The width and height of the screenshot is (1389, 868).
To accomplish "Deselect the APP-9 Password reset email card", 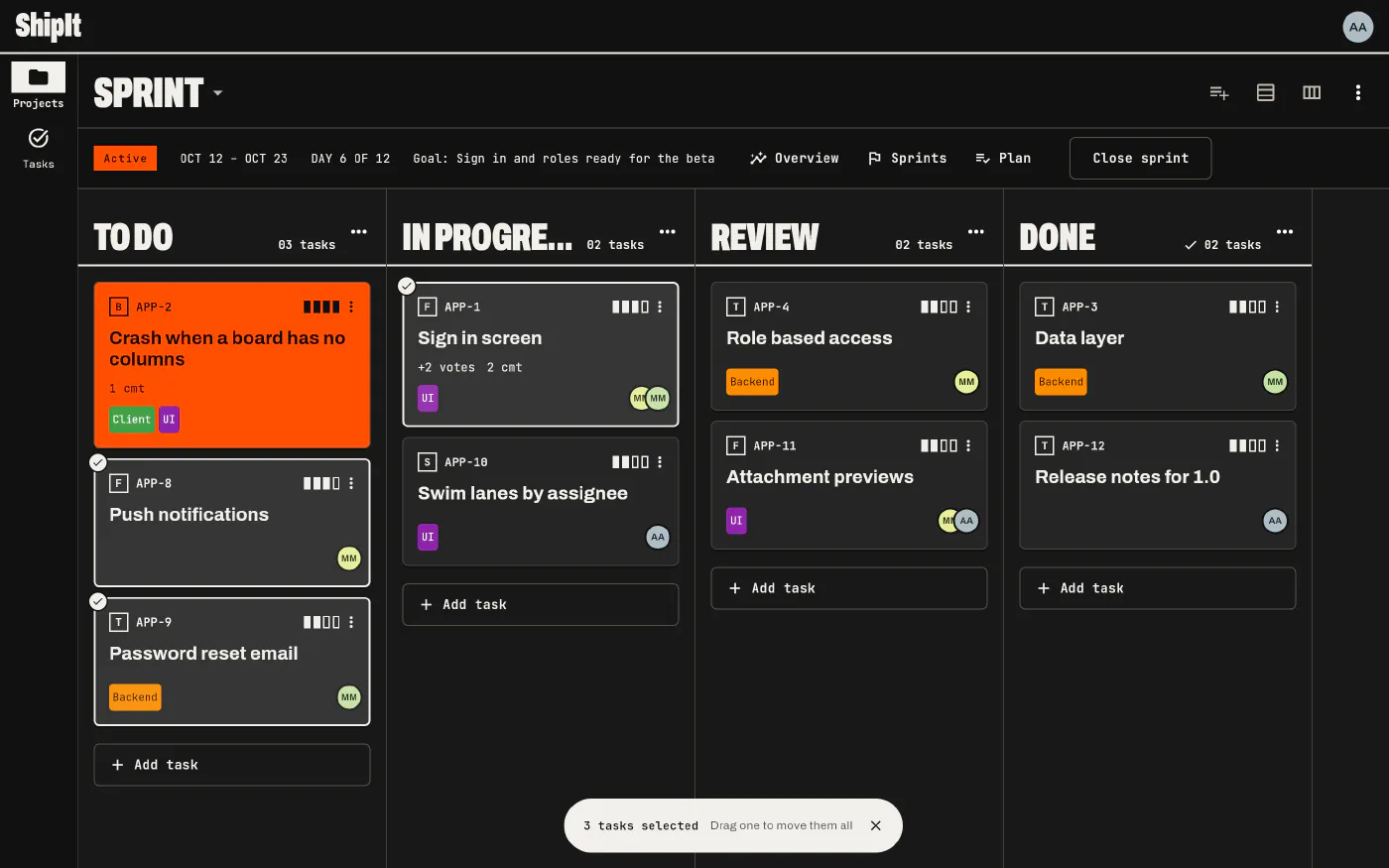I will (97, 601).
